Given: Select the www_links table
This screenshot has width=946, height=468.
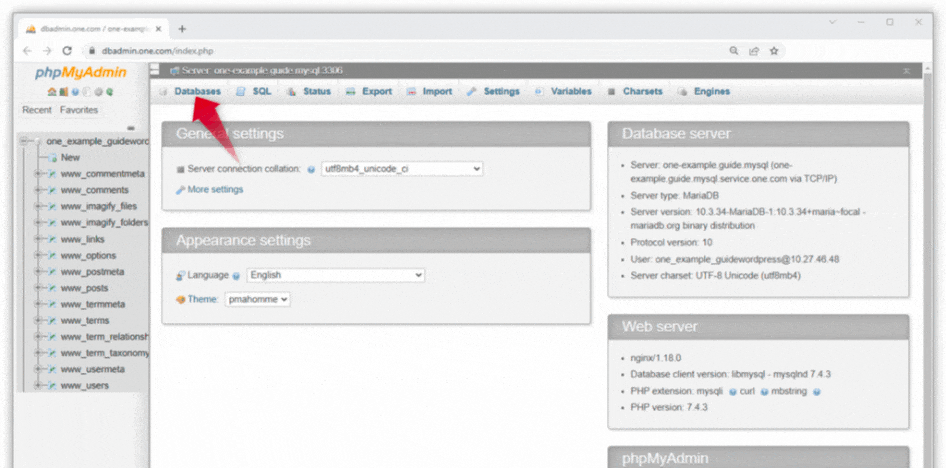Looking at the screenshot, I should coord(83,239).
